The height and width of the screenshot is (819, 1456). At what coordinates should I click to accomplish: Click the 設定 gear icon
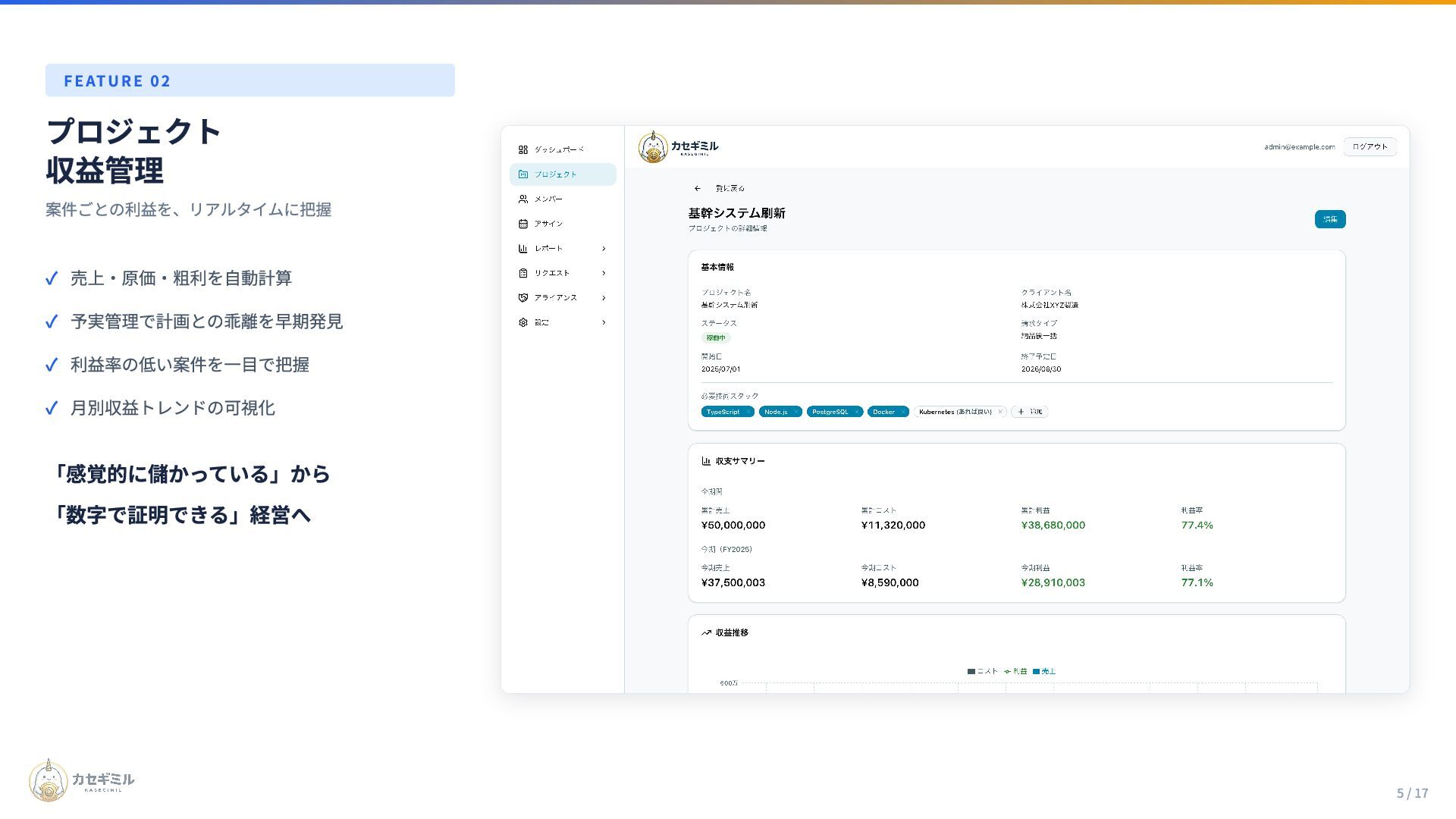point(522,322)
